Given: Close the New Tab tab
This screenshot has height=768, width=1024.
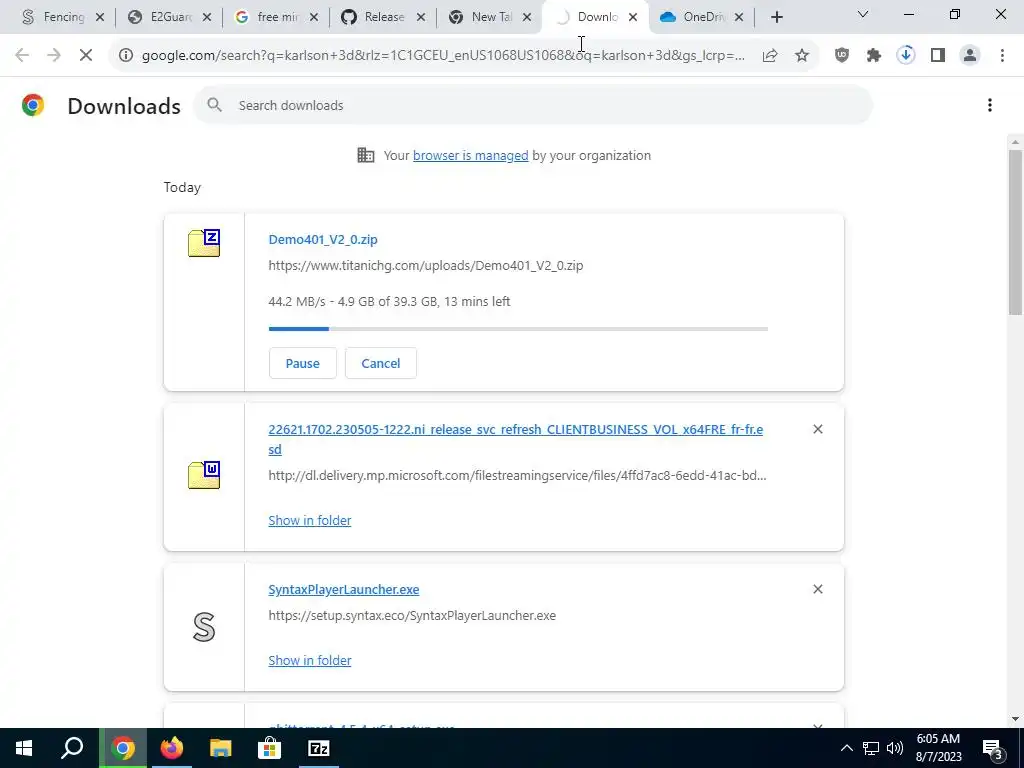Looking at the screenshot, I should point(527,18).
